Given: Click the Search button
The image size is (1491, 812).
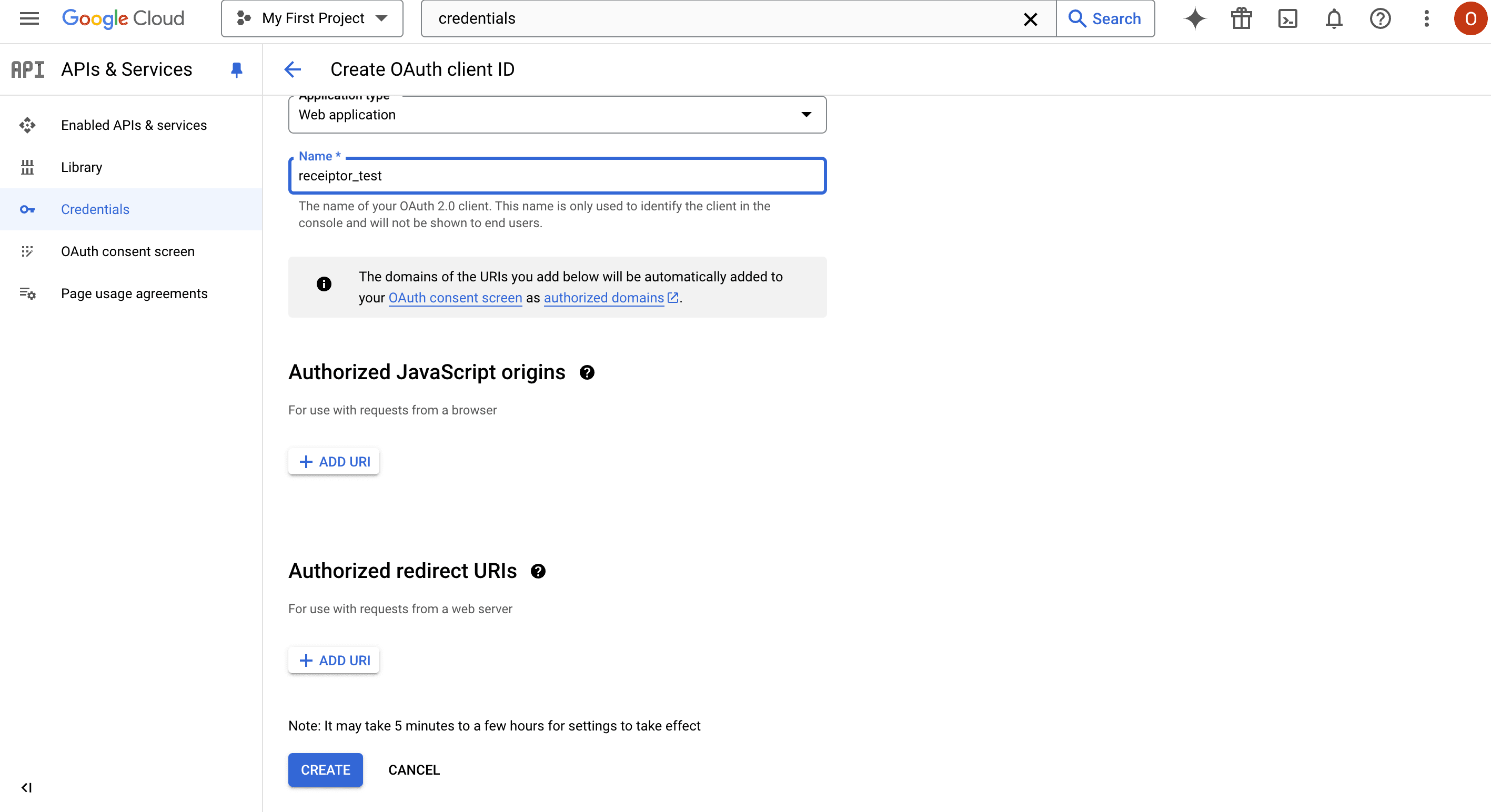Looking at the screenshot, I should pyautogui.click(x=1105, y=18).
